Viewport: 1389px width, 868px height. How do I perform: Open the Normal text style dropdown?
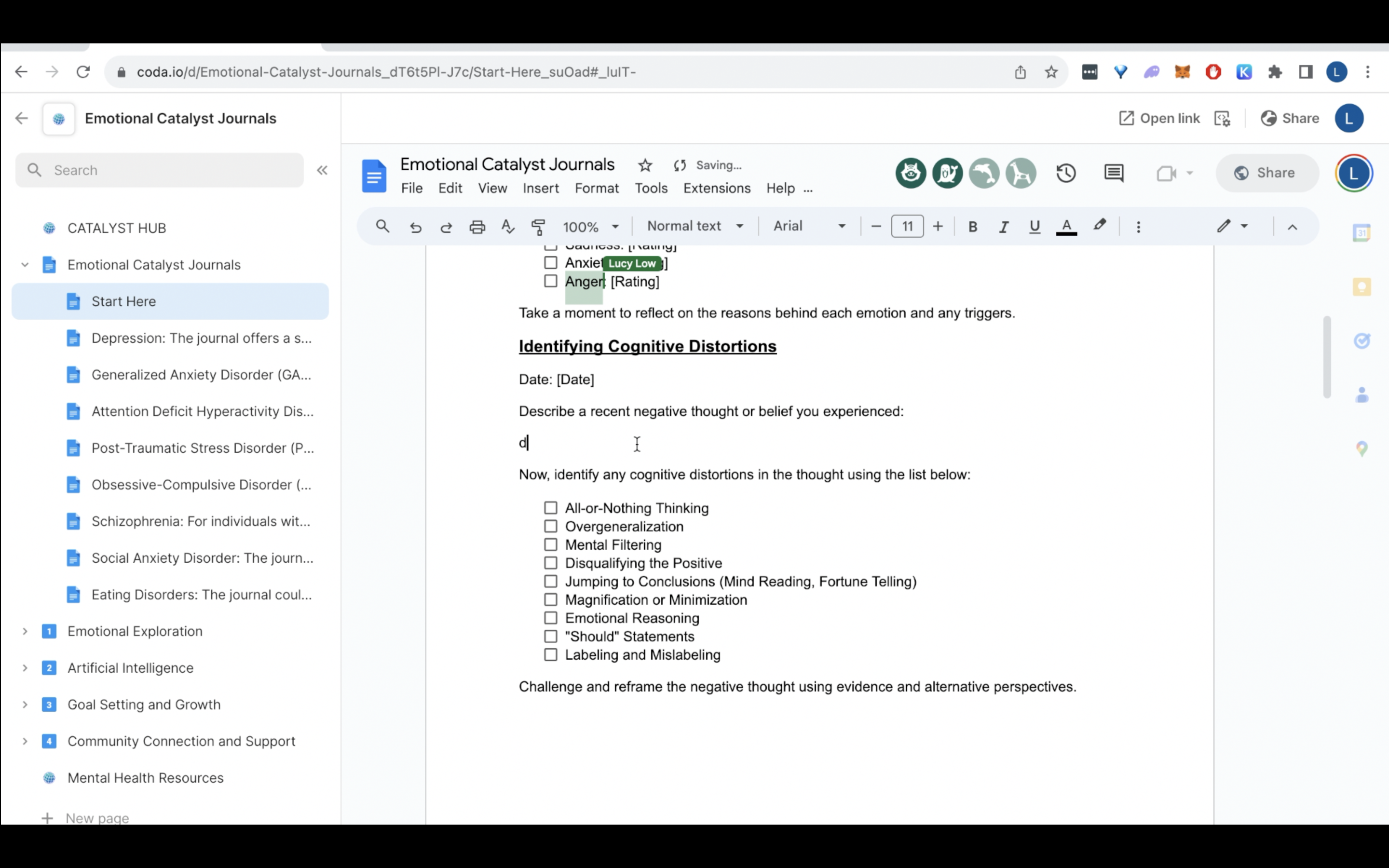click(695, 226)
